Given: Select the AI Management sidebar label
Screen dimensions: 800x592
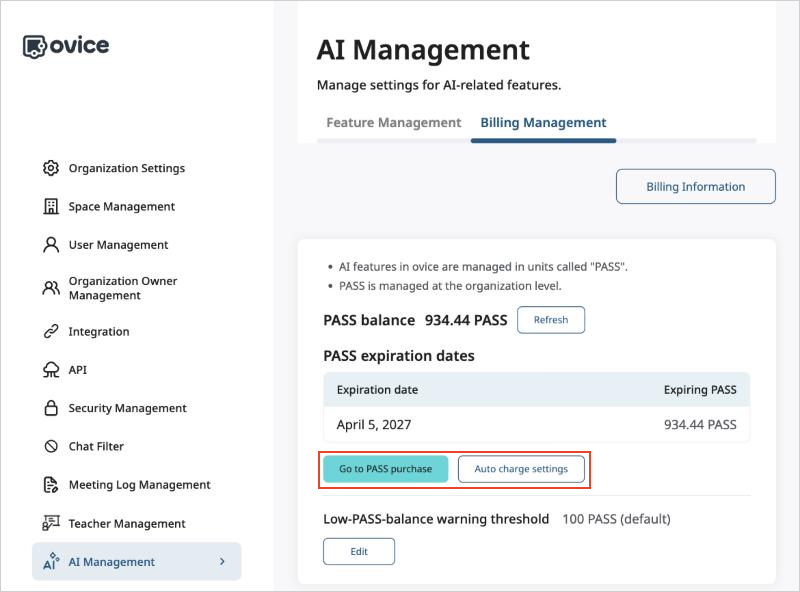Looking at the screenshot, I should tap(111, 562).
